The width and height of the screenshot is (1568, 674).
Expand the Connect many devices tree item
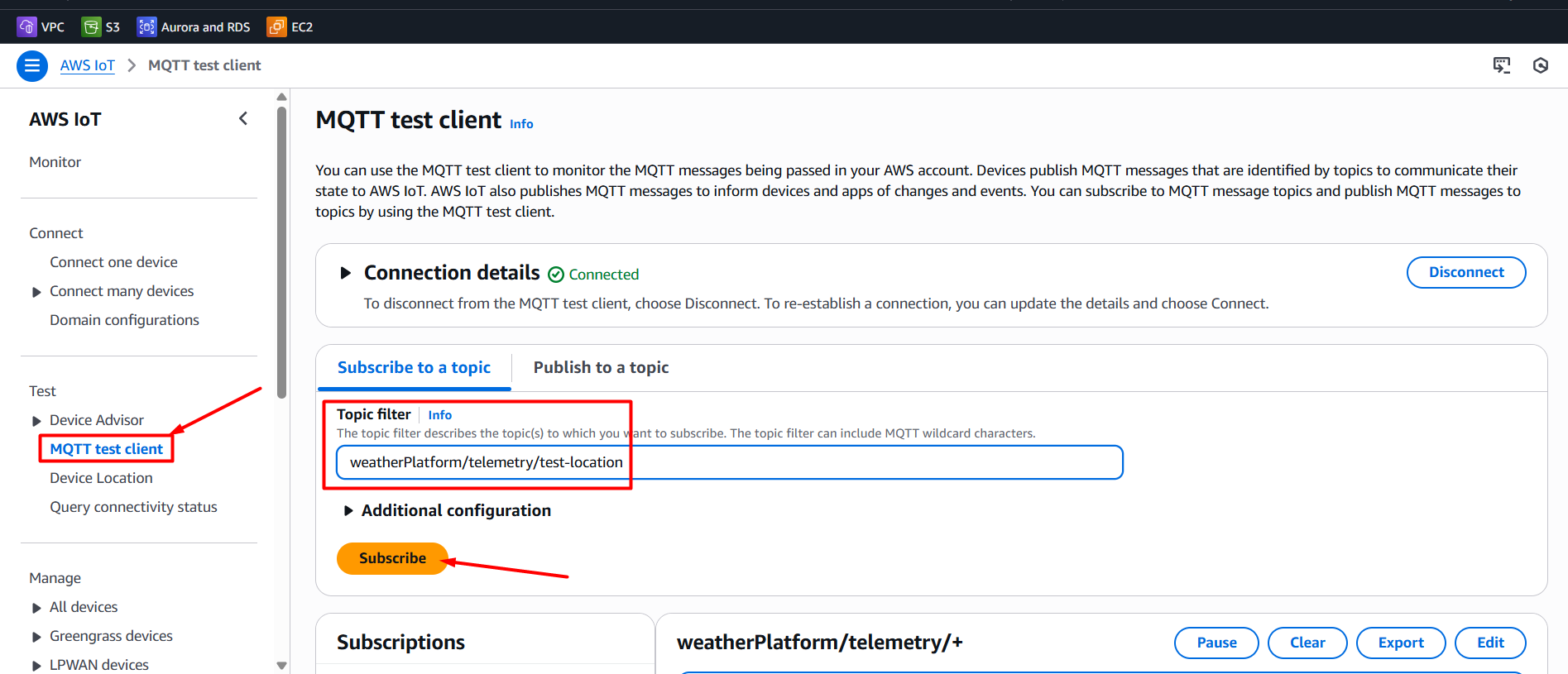click(x=36, y=292)
